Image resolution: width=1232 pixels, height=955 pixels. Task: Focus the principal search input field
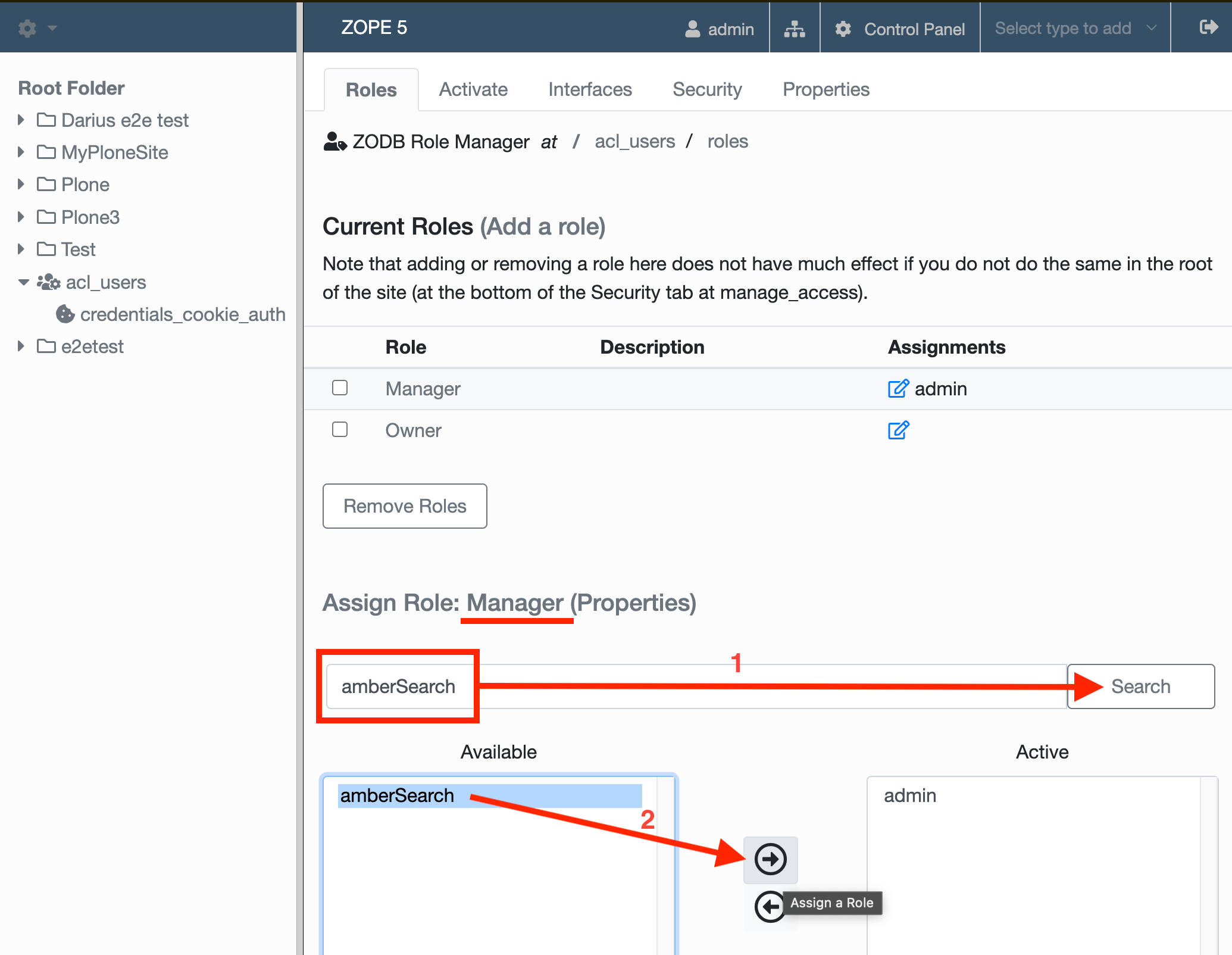[696, 686]
